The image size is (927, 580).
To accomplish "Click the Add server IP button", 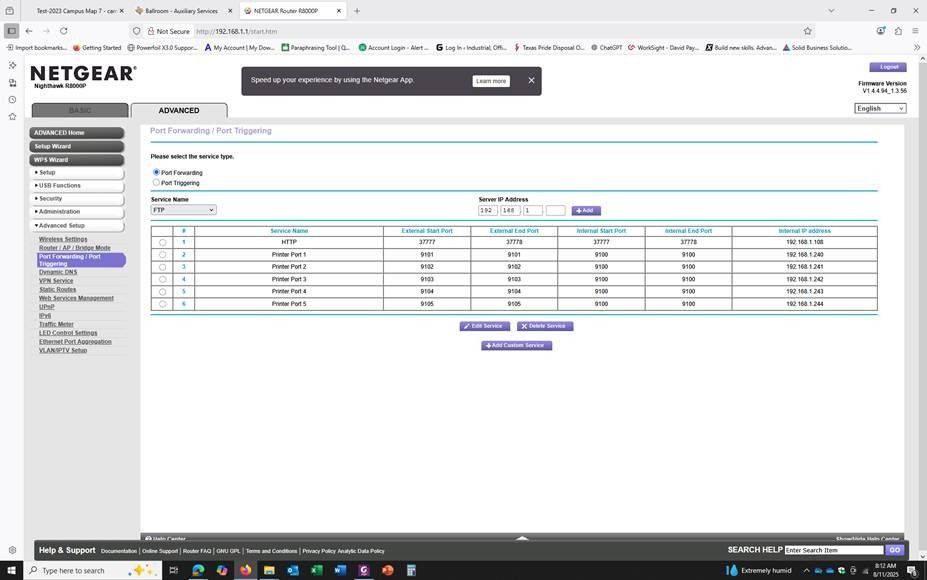I will click(586, 210).
